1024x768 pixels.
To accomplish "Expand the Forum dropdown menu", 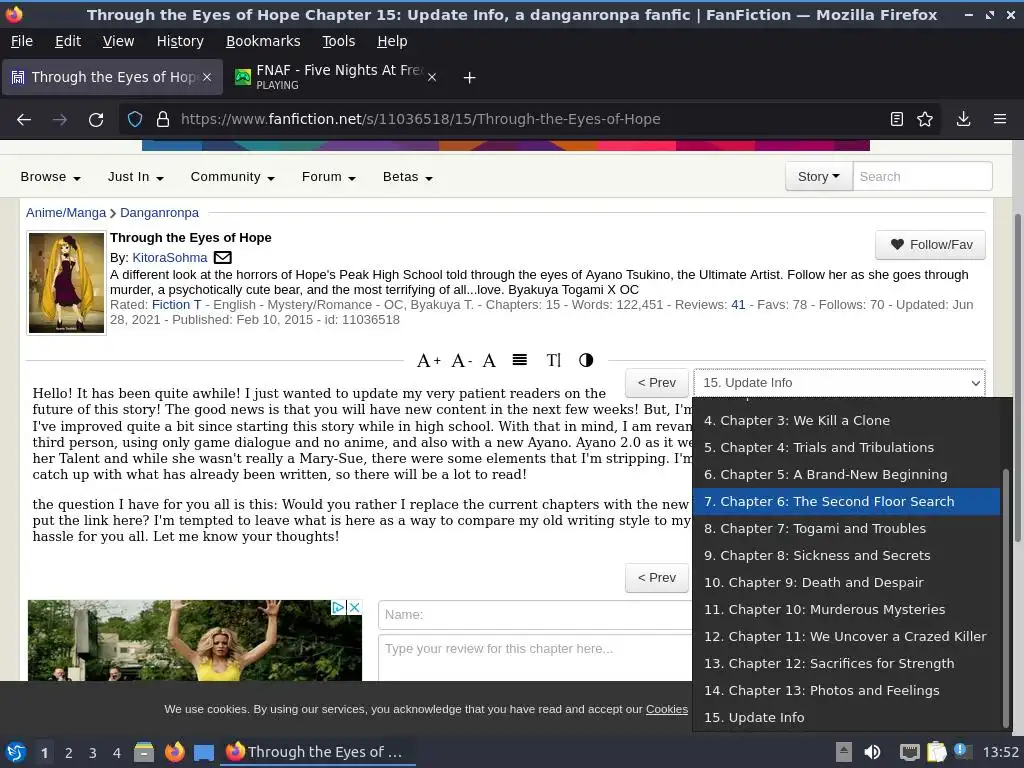I will (x=328, y=177).
